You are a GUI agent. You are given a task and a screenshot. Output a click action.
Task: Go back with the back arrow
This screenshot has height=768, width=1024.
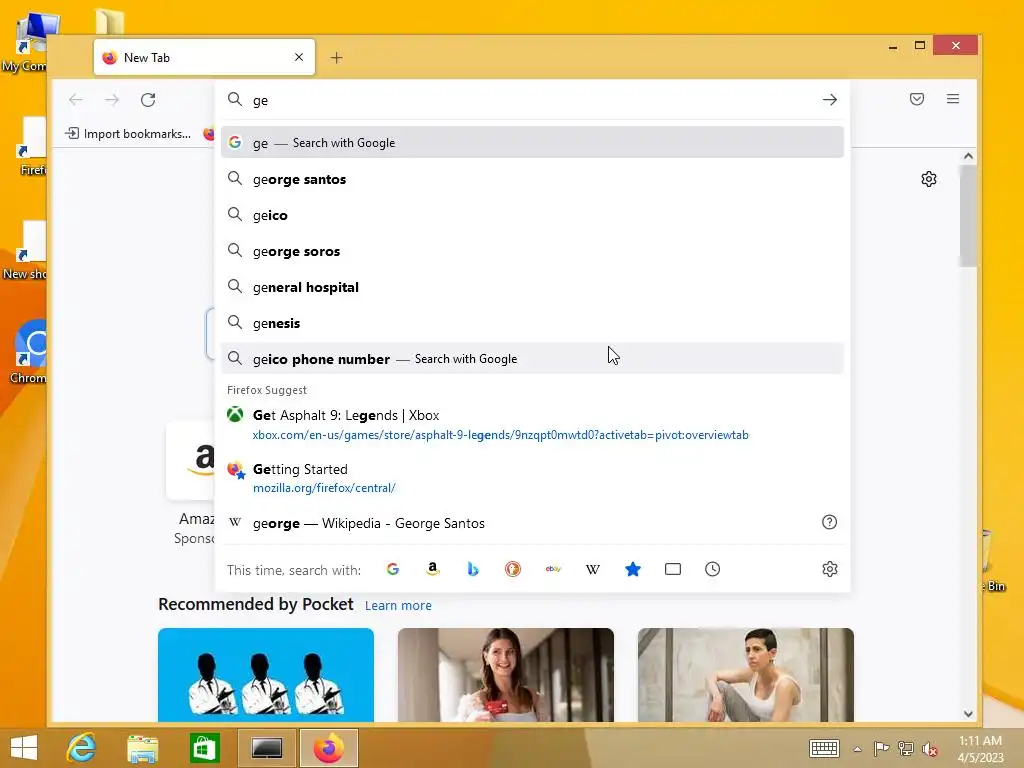[x=76, y=100]
